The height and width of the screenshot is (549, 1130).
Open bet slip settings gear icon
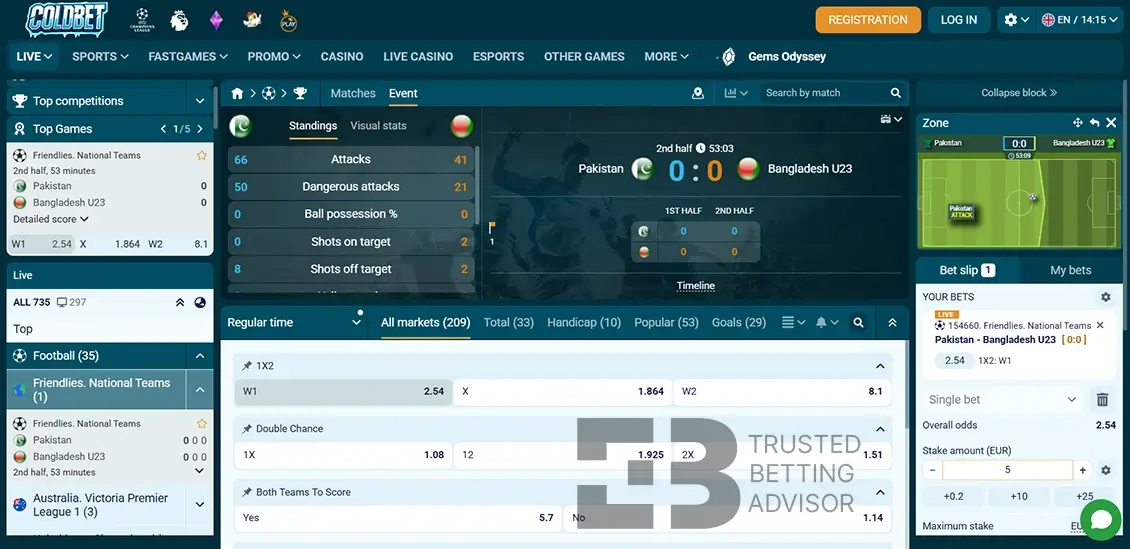(1105, 297)
